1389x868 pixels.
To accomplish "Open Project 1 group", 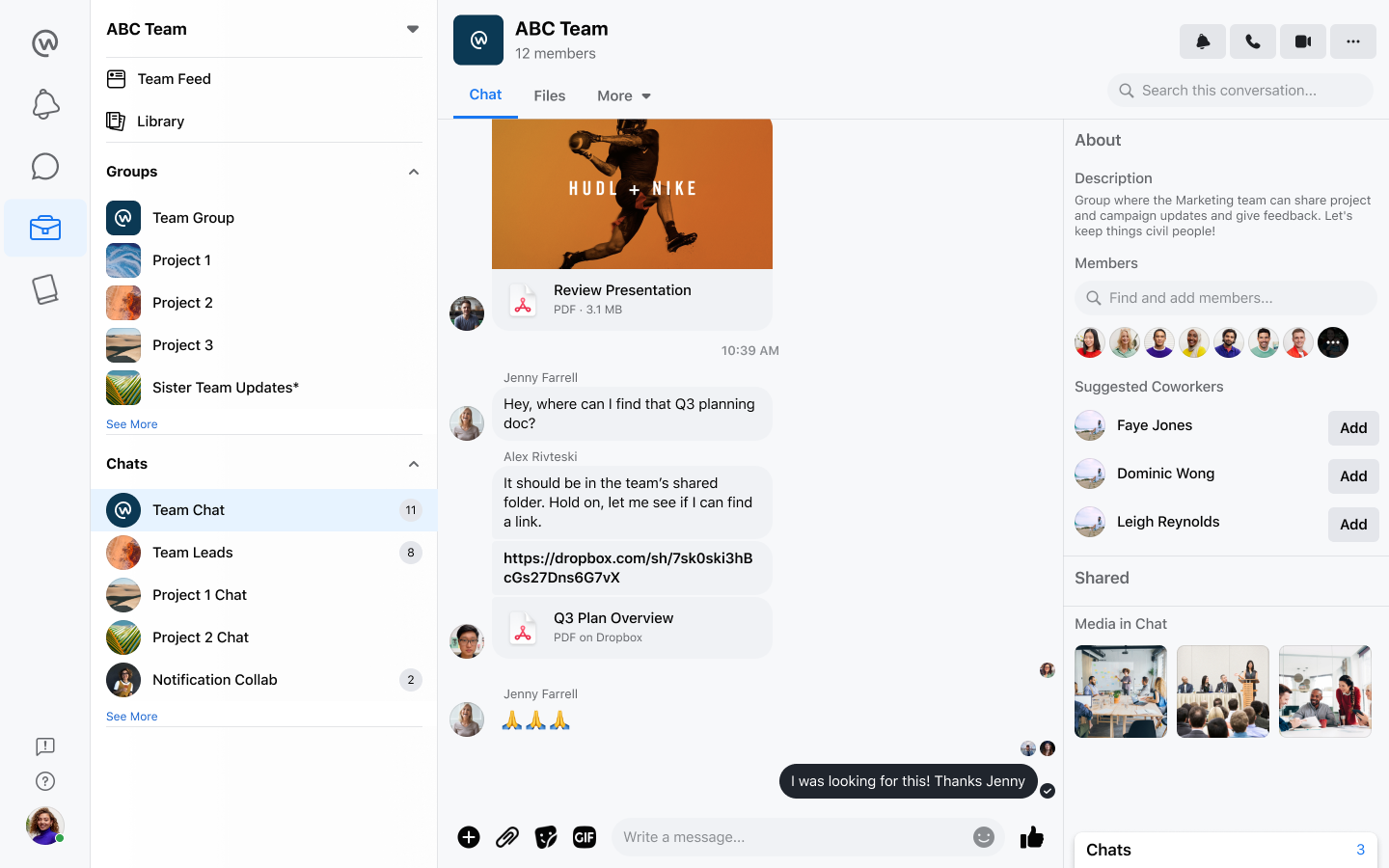I will click(263, 260).
